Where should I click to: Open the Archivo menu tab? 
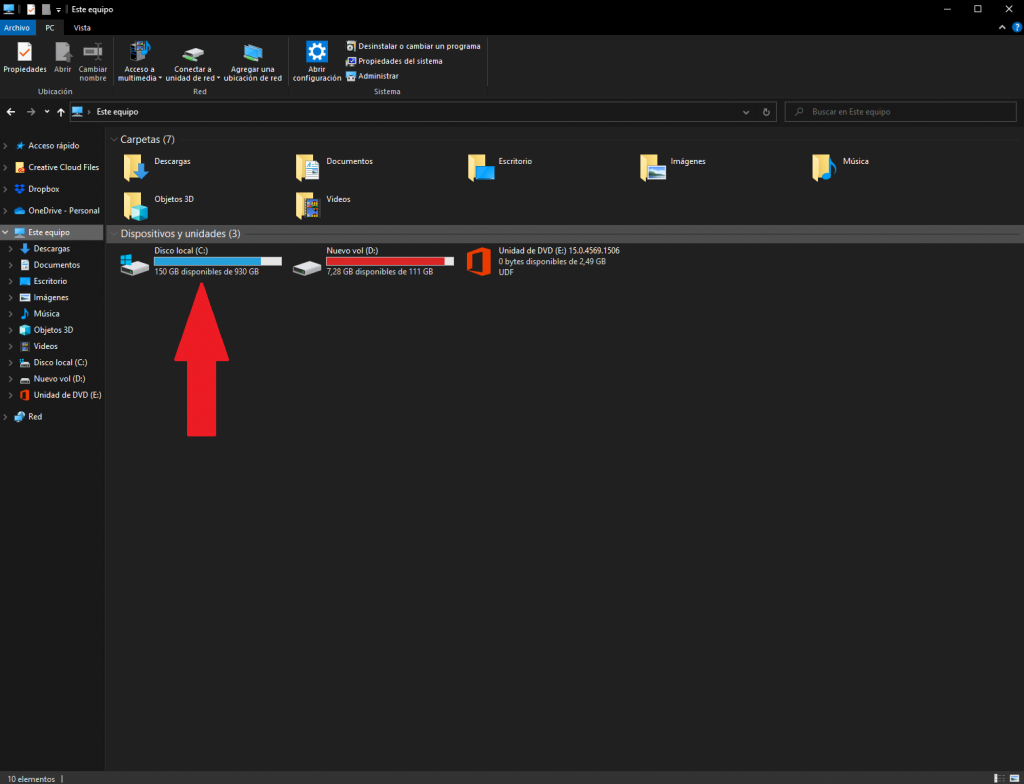[17, 27]
